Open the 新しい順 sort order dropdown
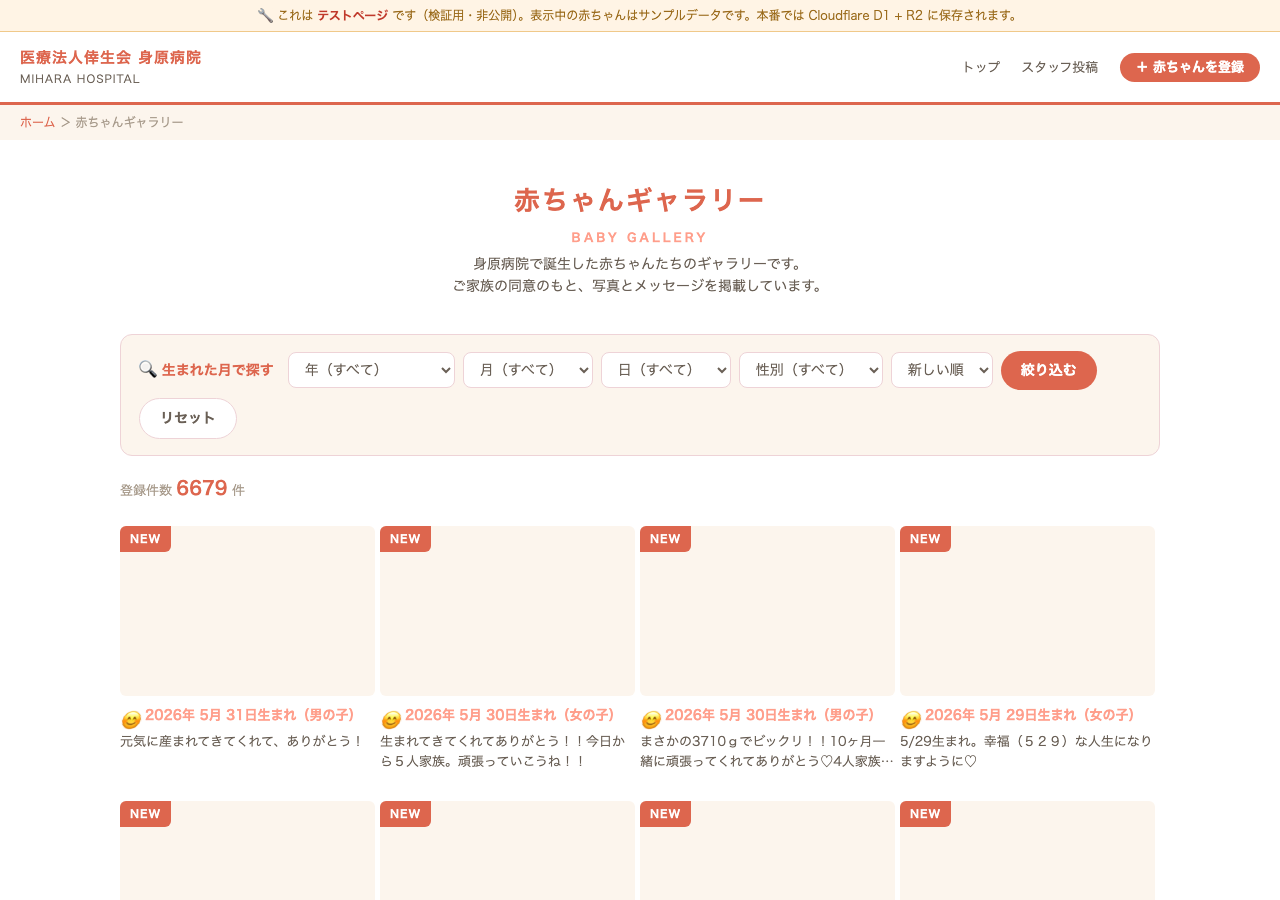 pos(942,370)
